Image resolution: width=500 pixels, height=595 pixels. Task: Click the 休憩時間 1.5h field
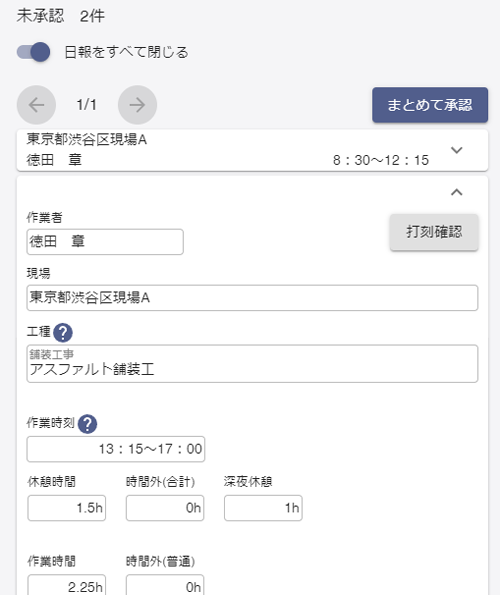point(67,508)
